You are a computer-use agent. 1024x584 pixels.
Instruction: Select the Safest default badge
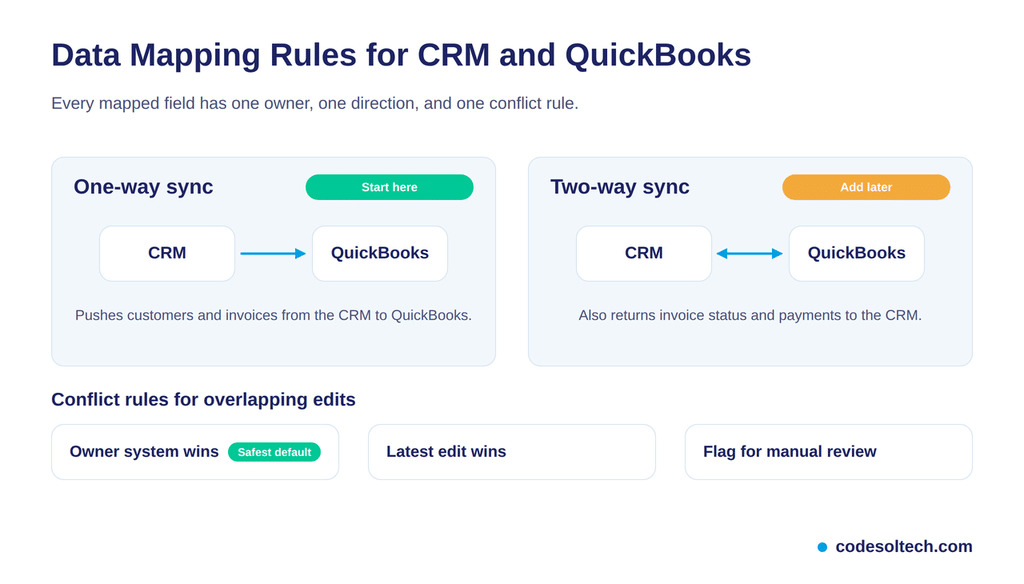coord(274,452)
